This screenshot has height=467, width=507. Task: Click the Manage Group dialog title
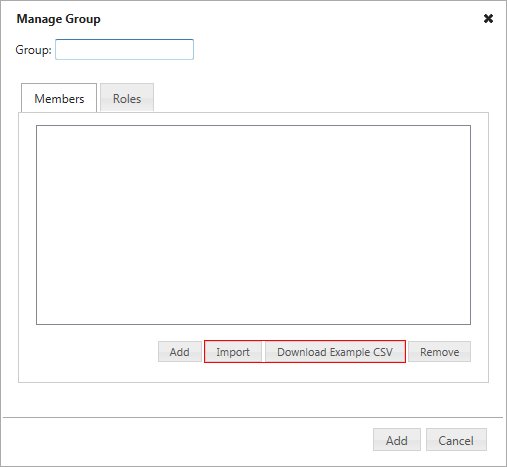[58, 19]
